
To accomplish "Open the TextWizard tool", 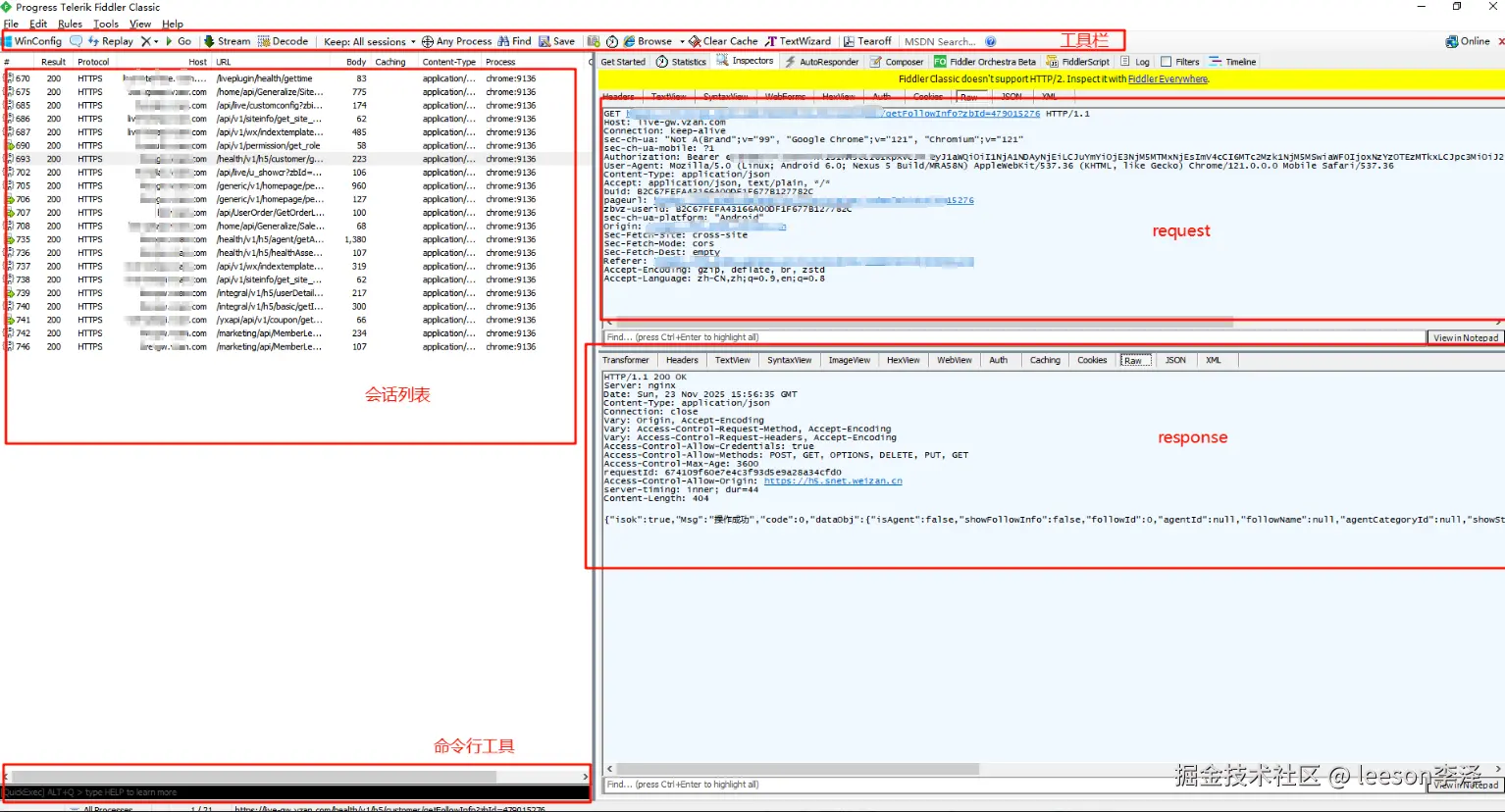I will click(798, 41).
